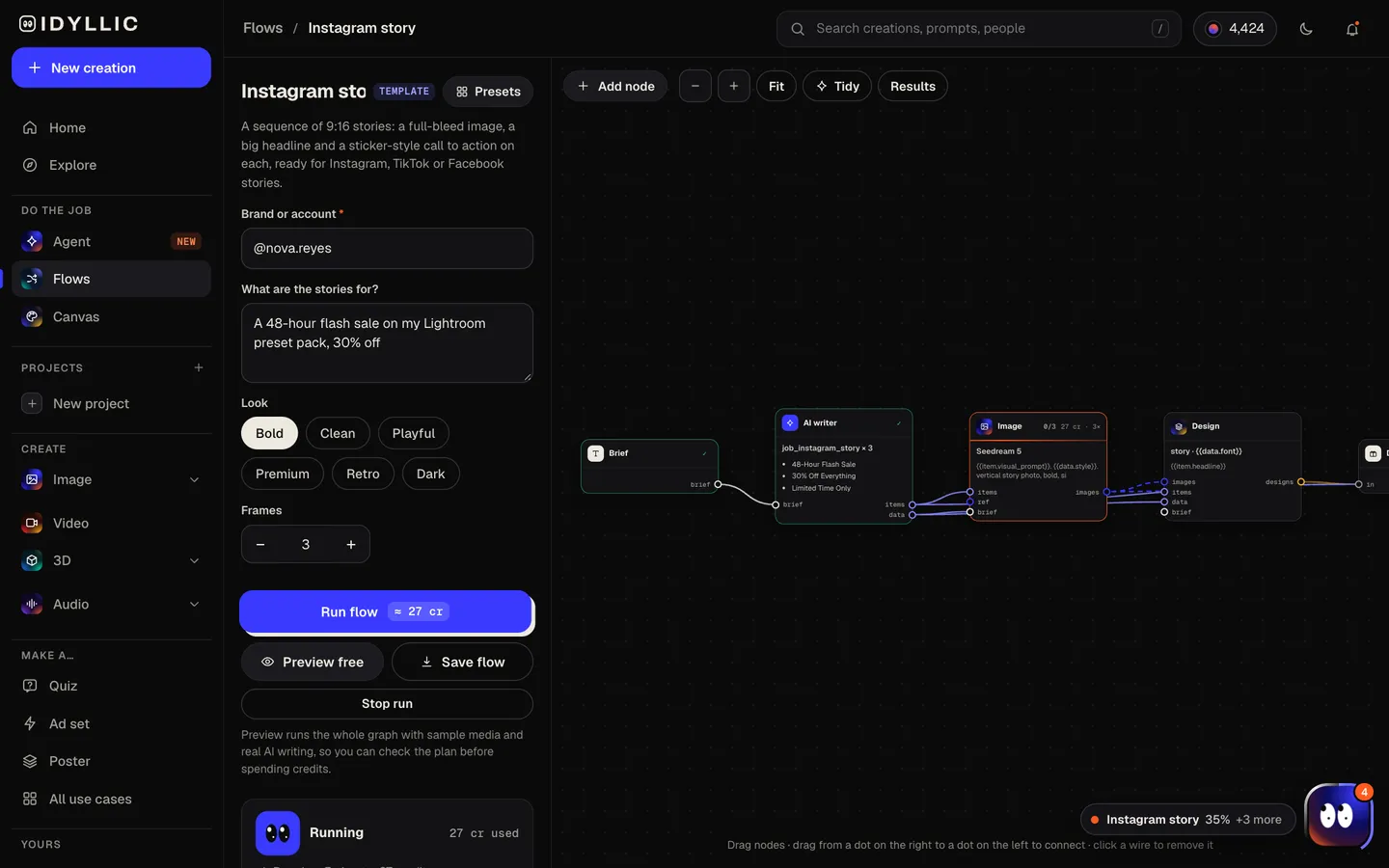Click the IDYLLIC logo
Screen dimensions: 1389x868
[x=79, y=24]
